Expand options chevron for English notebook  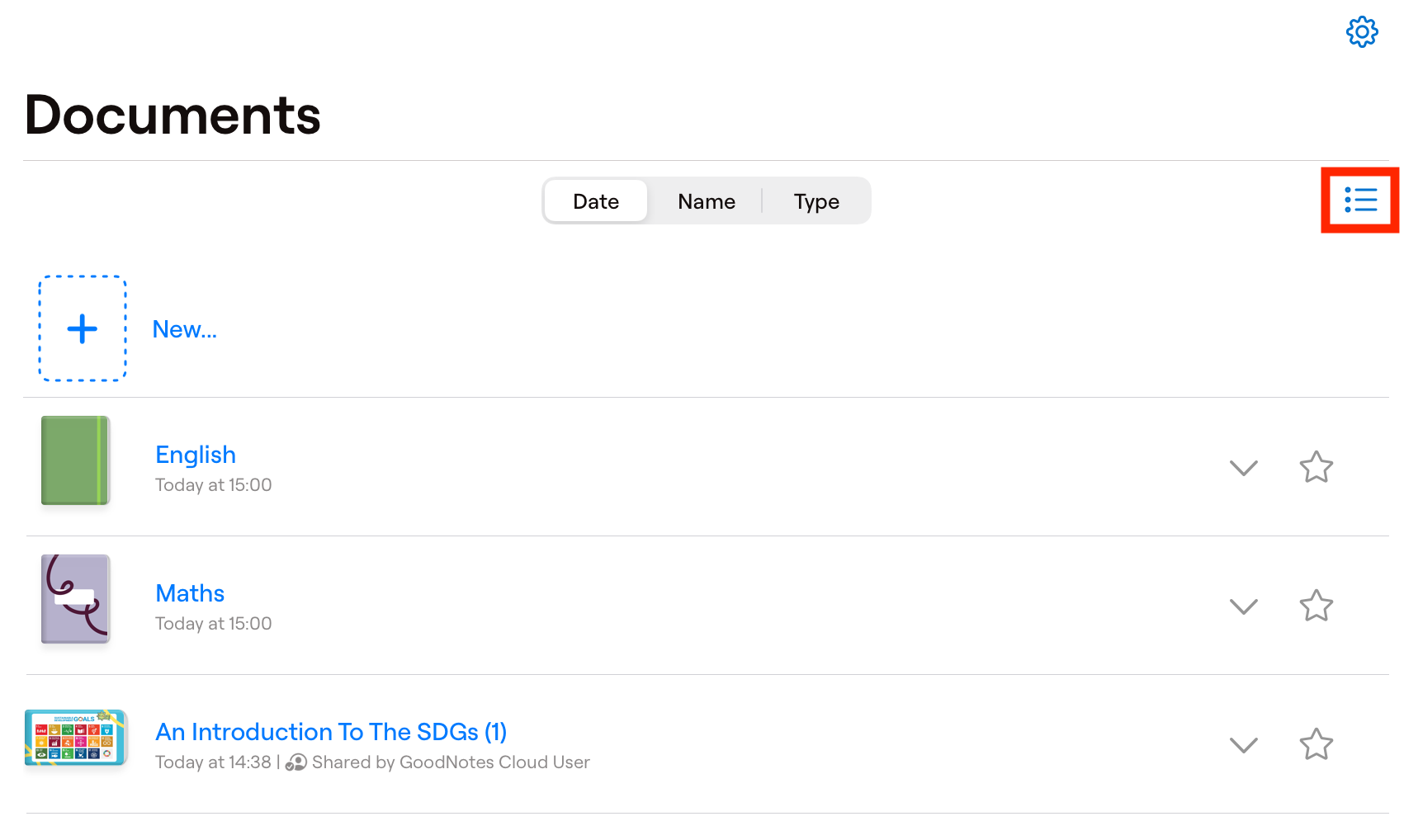click(1243, 468)
